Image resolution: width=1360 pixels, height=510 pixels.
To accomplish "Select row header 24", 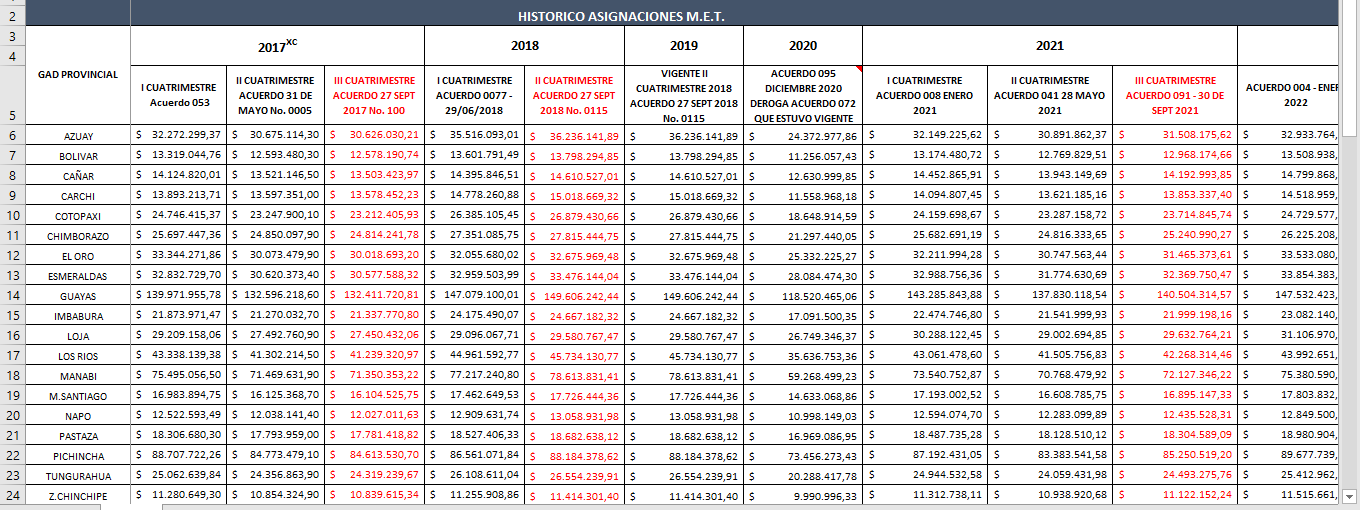I will pyautogui.click(x=12, y=495).
